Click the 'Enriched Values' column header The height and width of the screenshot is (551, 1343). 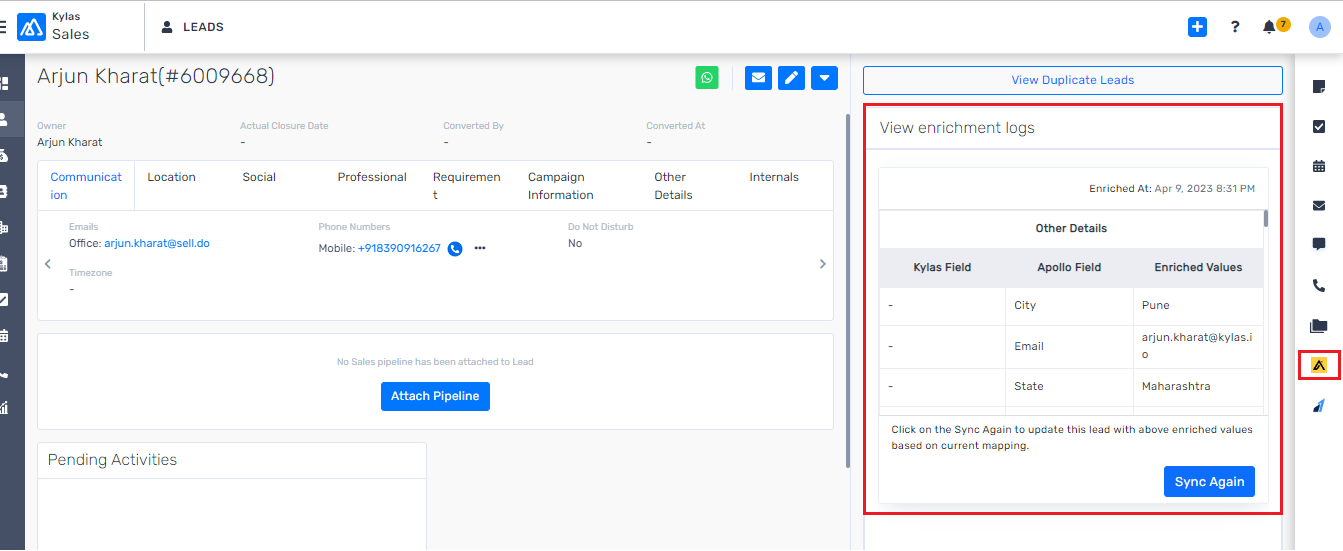[x=1198, y=267]
